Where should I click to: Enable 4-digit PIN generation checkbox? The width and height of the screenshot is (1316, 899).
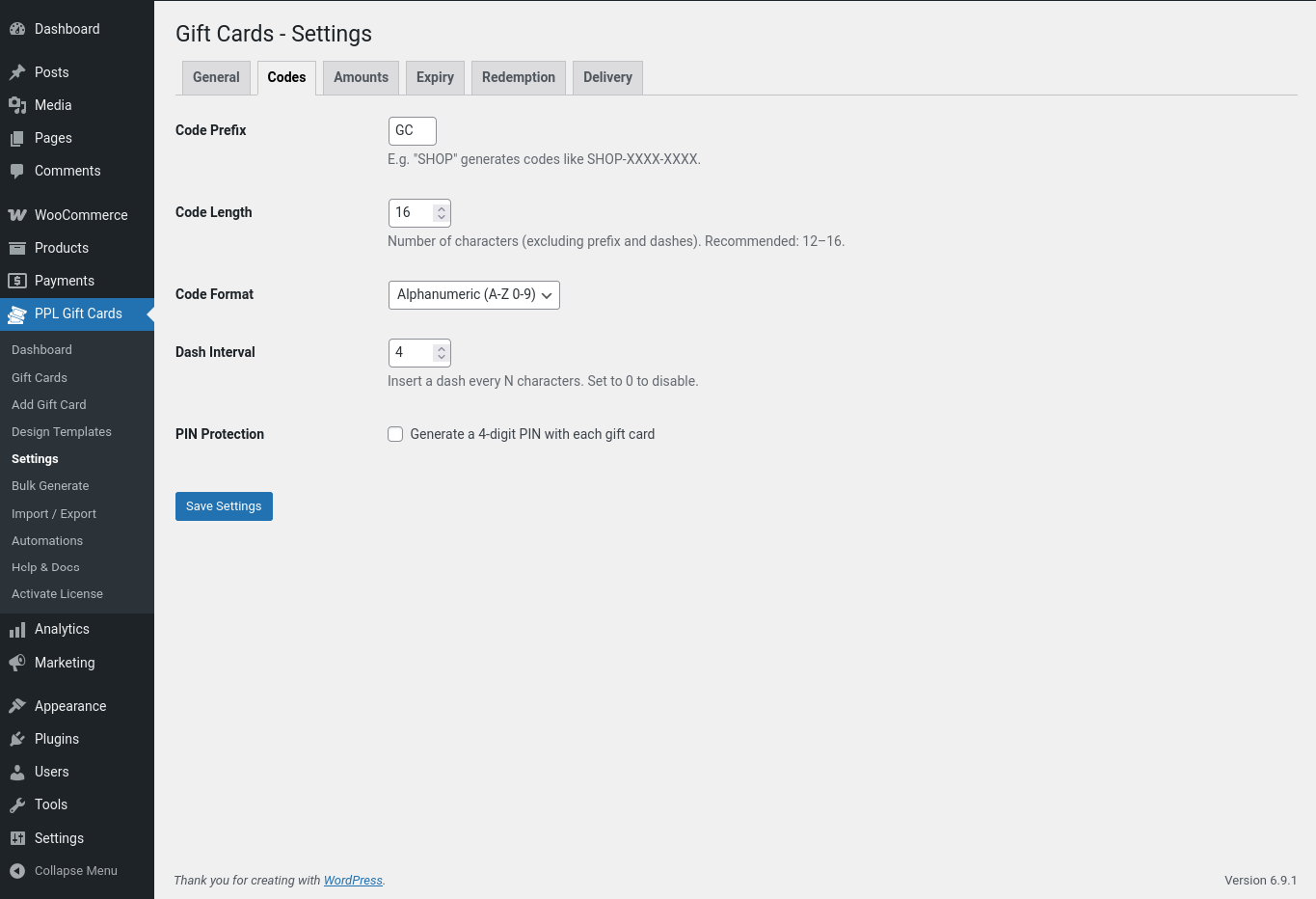395,434
